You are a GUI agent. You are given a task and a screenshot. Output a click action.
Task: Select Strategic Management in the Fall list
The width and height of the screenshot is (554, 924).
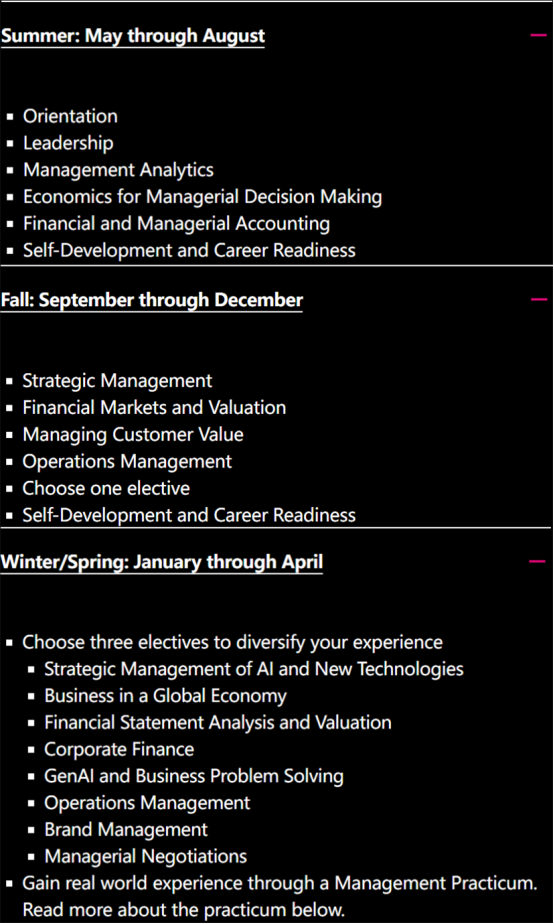(x=117, y=381)
